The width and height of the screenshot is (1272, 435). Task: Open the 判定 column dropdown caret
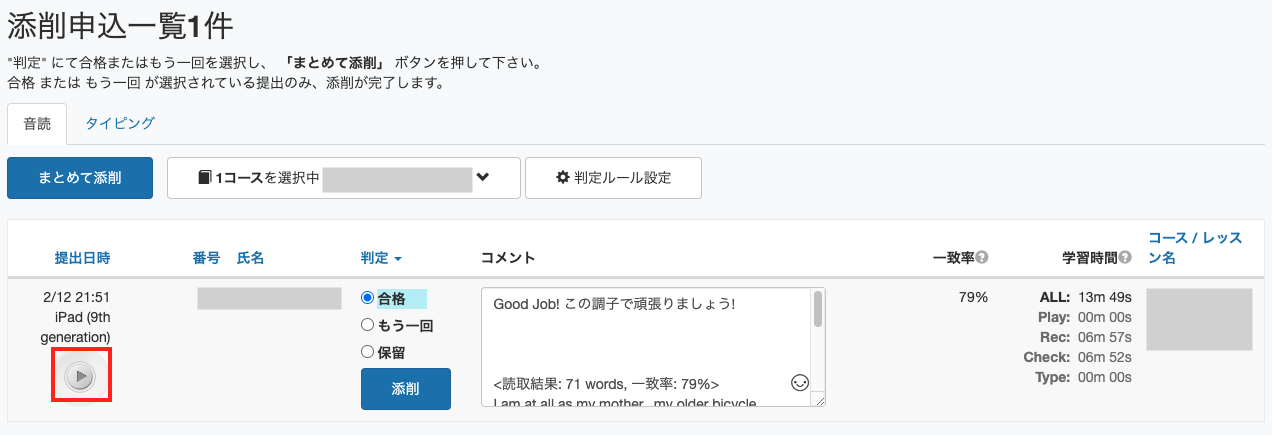[398, 259]
